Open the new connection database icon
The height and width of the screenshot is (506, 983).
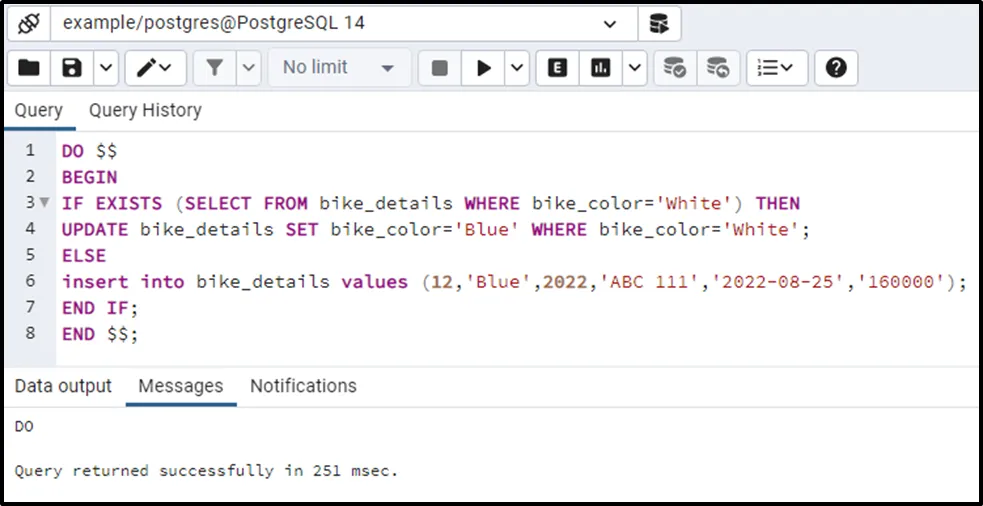pos(659,24)
